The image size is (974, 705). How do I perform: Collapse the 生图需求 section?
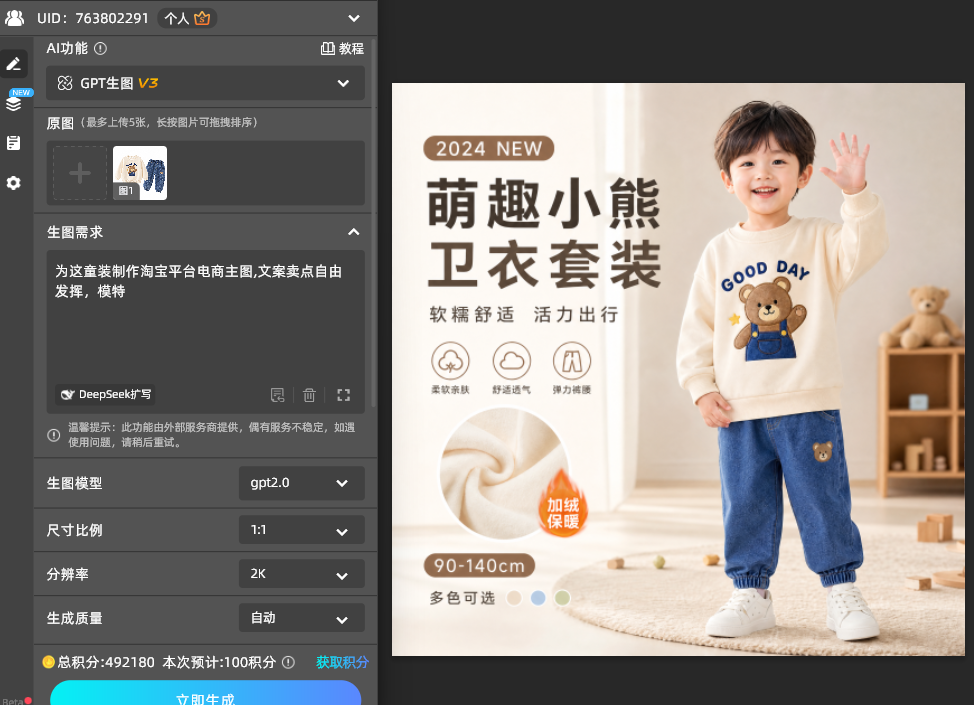pos(353,232)
